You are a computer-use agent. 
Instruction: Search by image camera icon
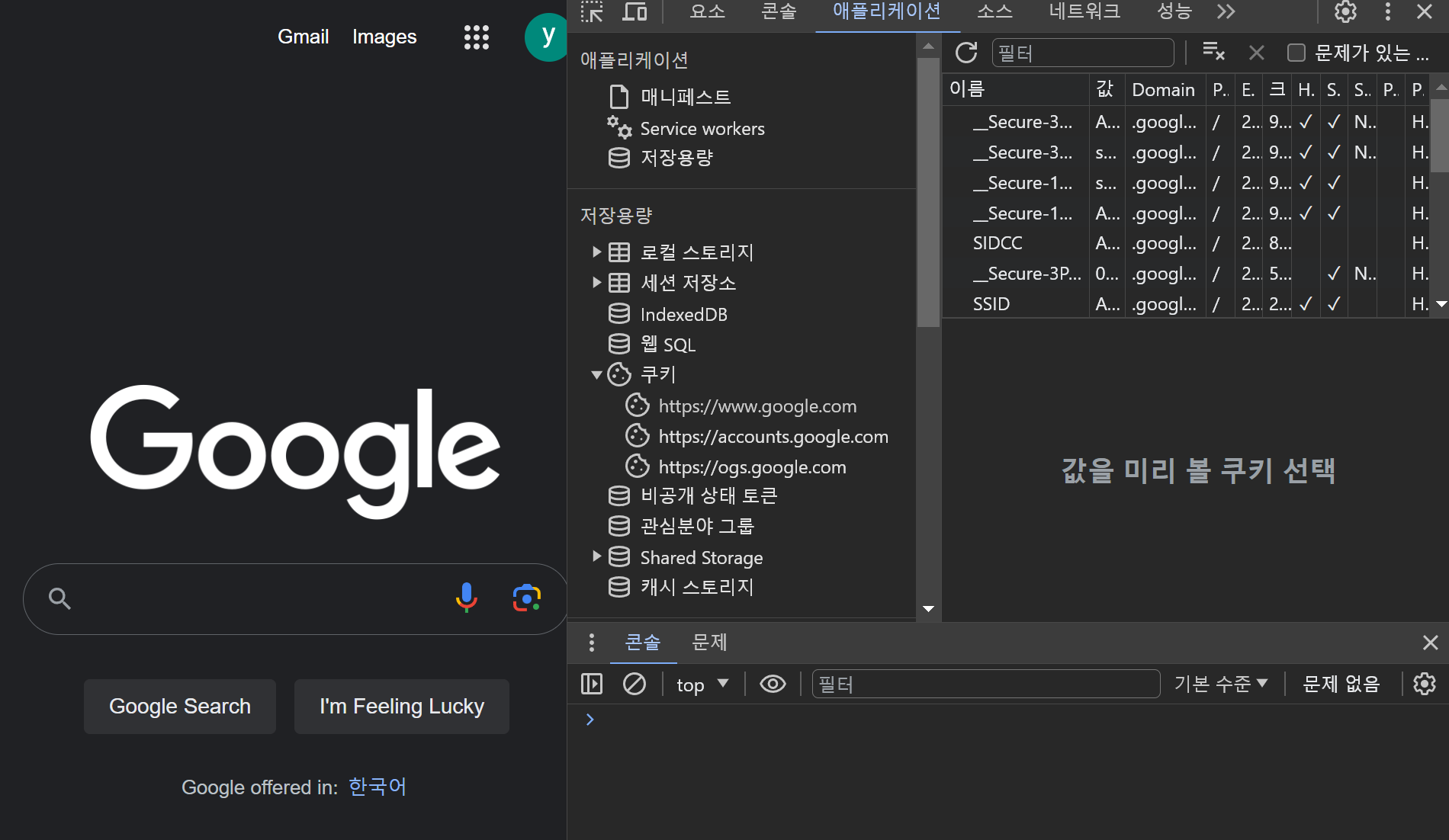click(x=527, y=598)
